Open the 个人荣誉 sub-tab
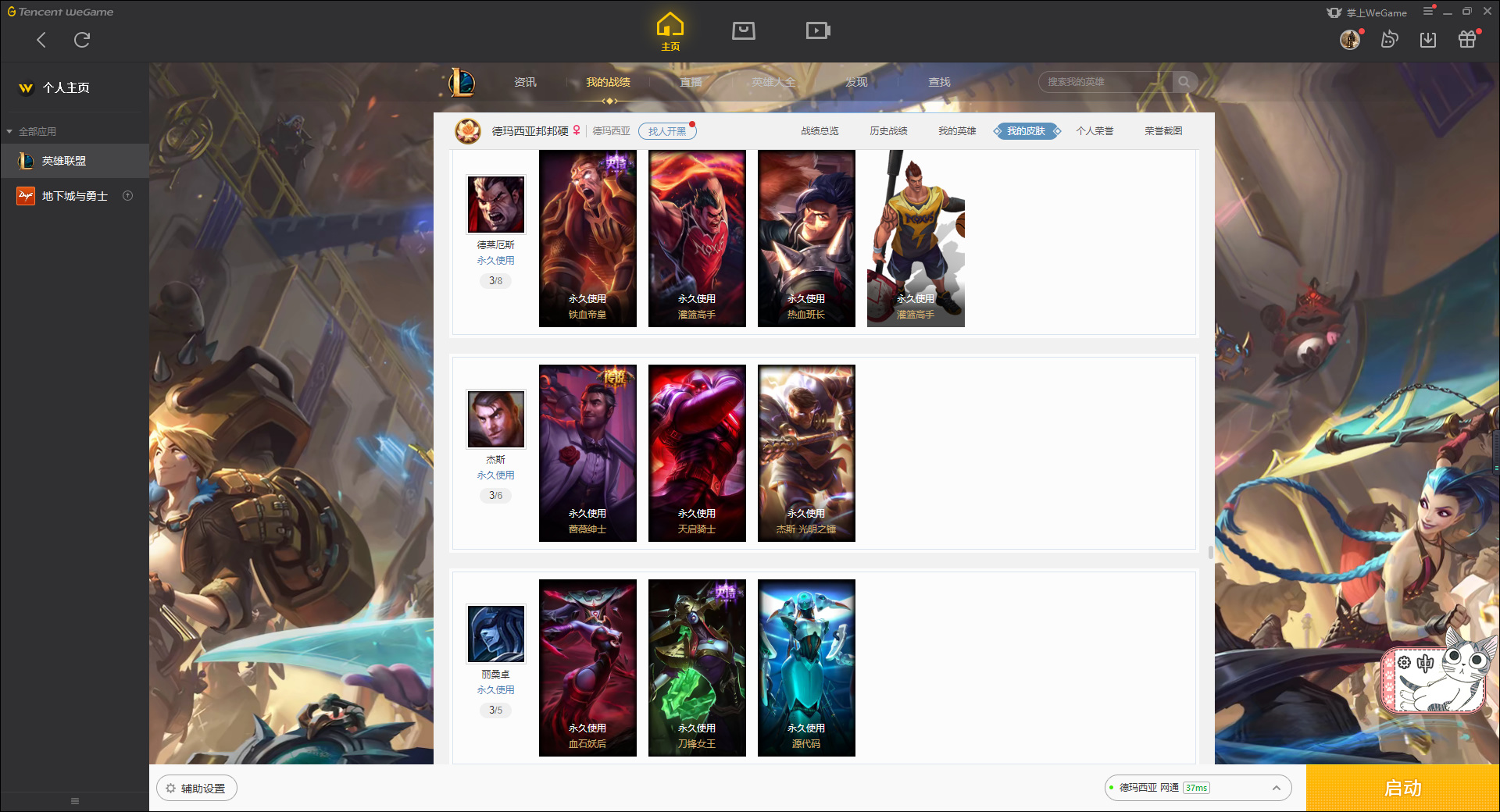 (1095, 131)
